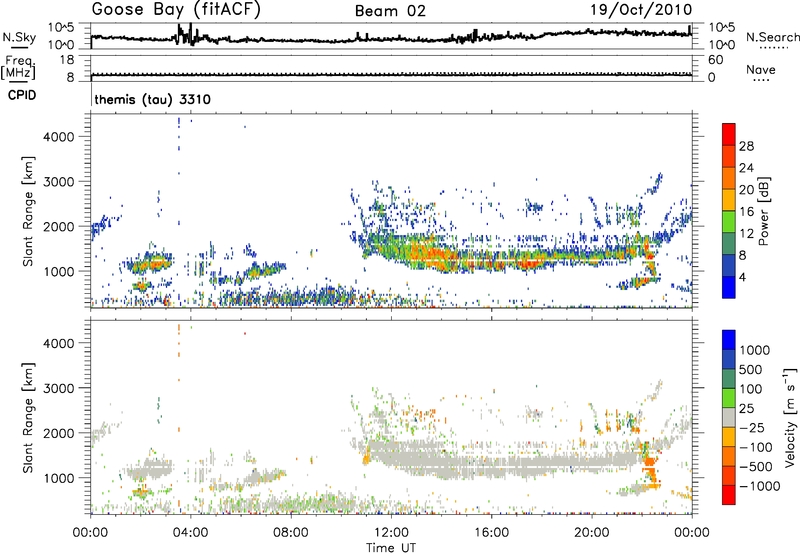
Task: Click the '16:00' time tick label
Action: pos(491,533)
